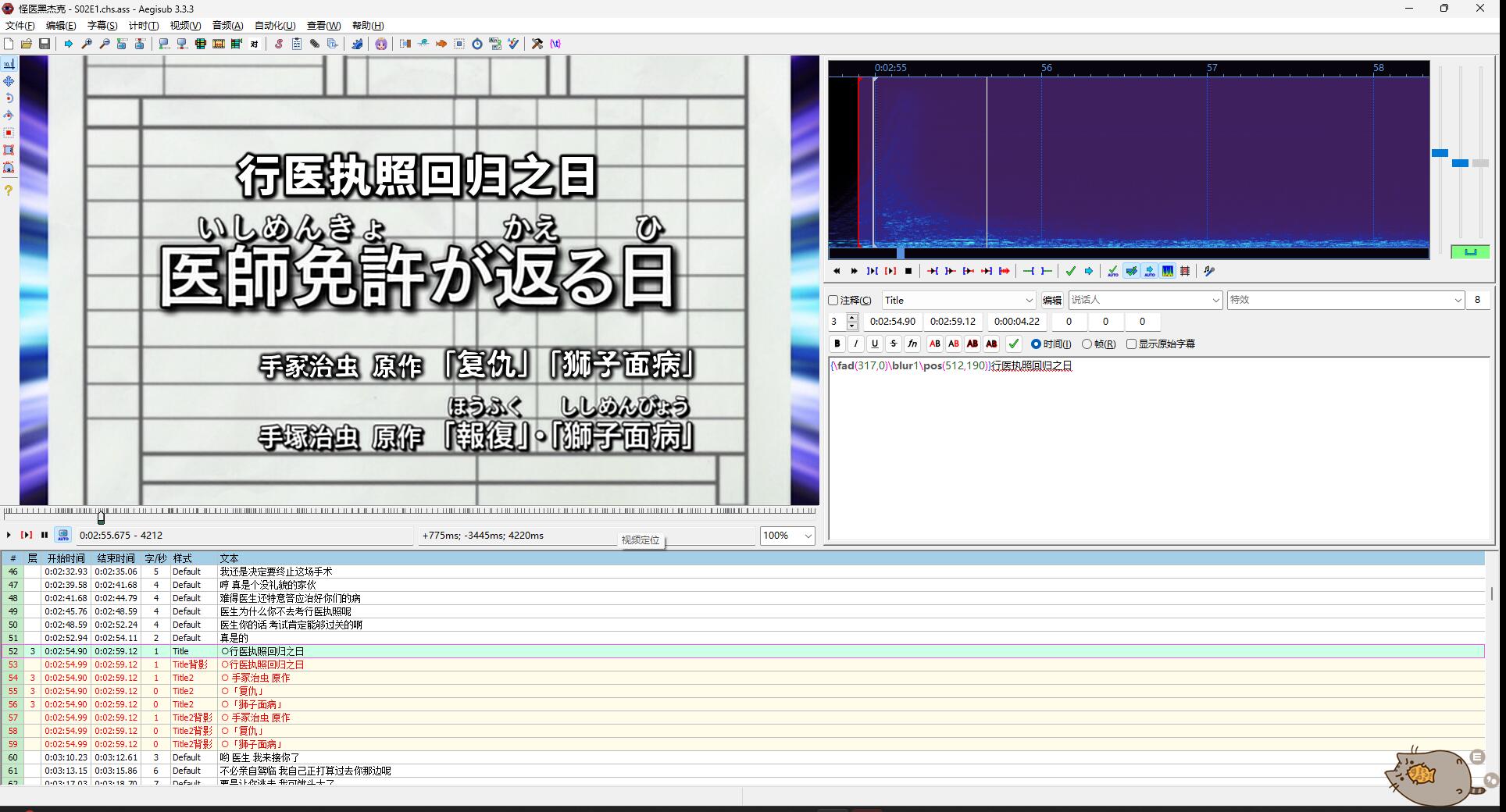Click the 编辑 style edit button
Viewport: 1506px width, 812px height.
(1052, 300)
